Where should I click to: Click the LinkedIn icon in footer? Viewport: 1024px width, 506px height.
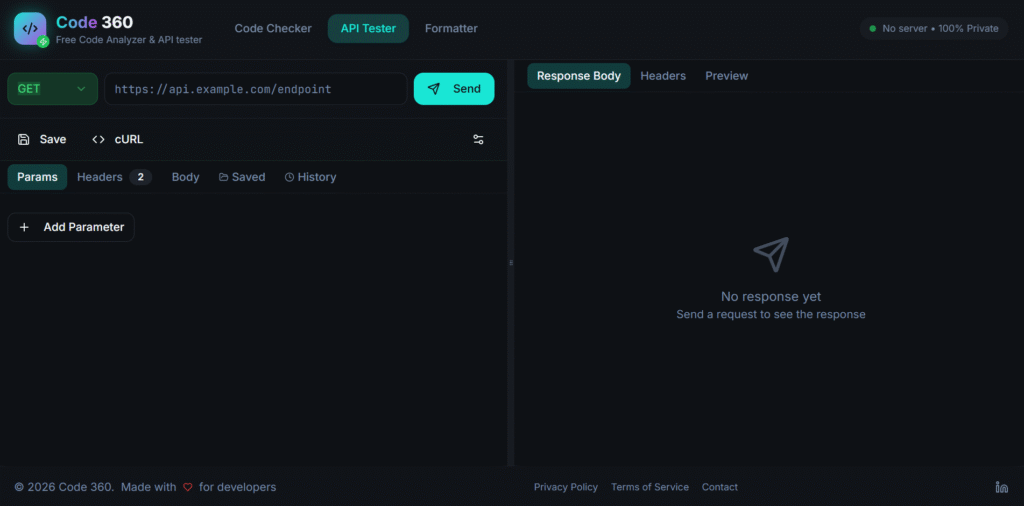click(1001, 487)
